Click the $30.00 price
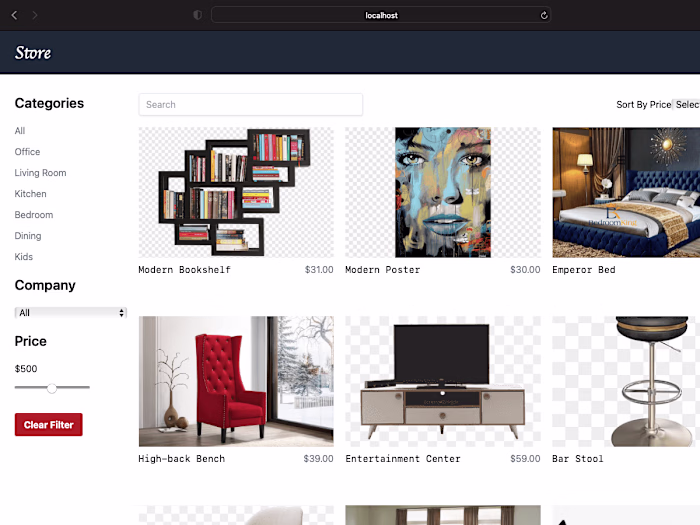This screenshot has width=700, height=525. click(525, 270)
